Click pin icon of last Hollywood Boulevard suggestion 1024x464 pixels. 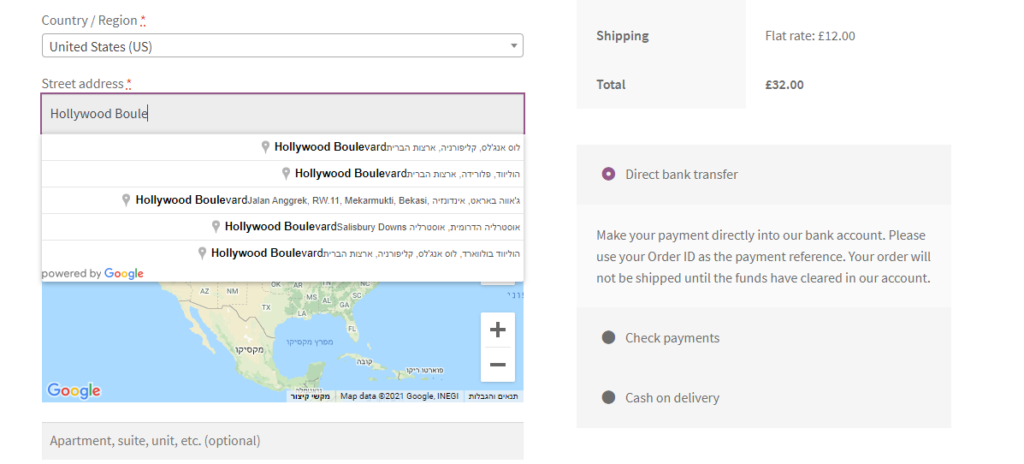pyautogui.click(x=202, y=254)
